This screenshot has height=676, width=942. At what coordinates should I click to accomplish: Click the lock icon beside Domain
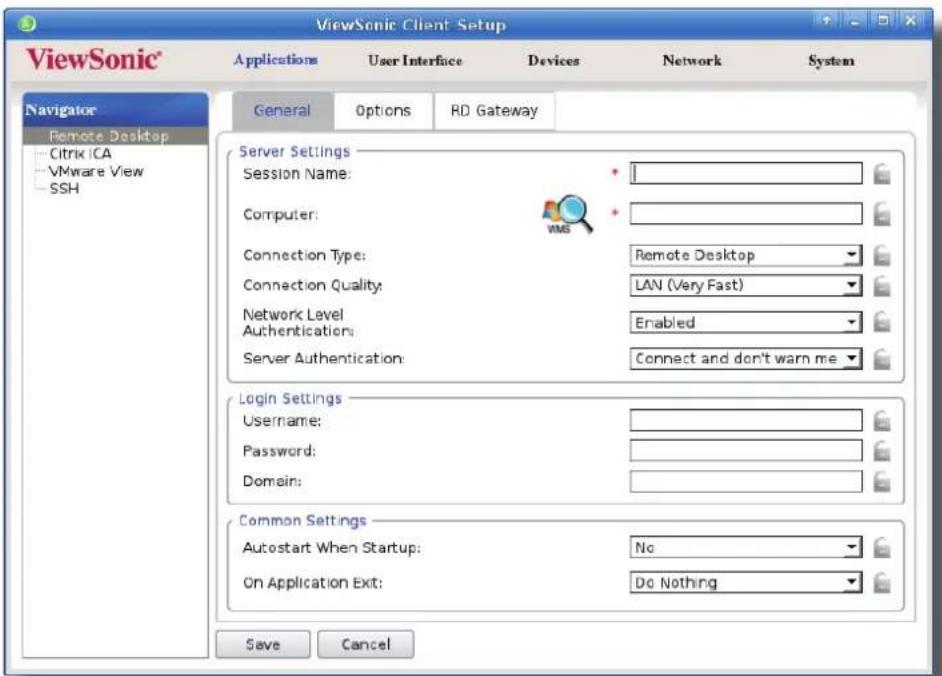tap(881, 482)
